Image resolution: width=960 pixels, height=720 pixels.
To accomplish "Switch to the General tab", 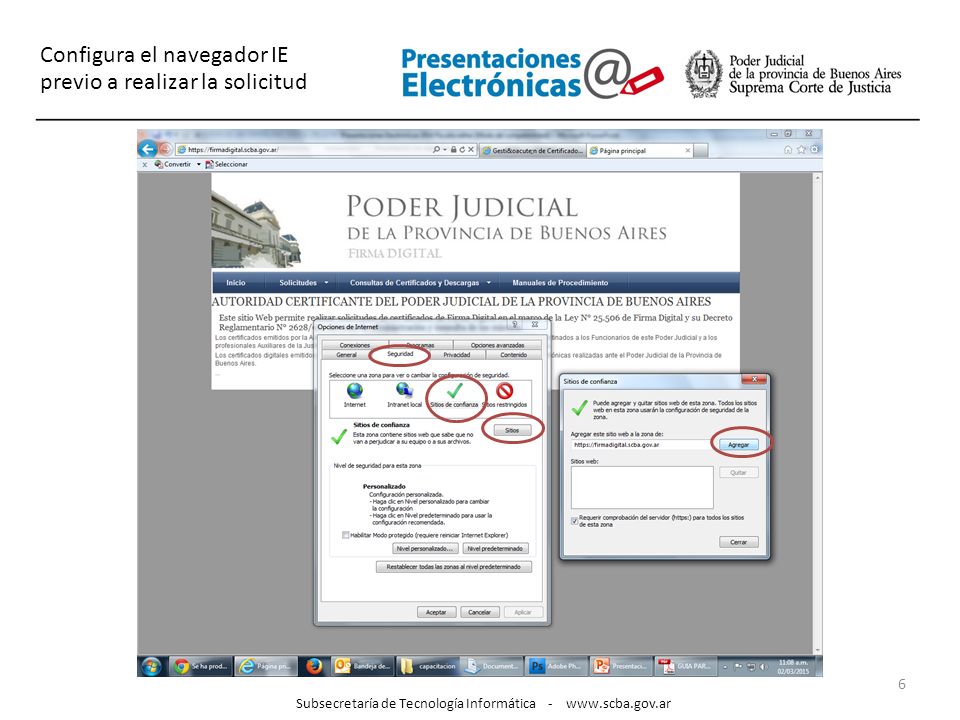I will (x=346, y=354).
